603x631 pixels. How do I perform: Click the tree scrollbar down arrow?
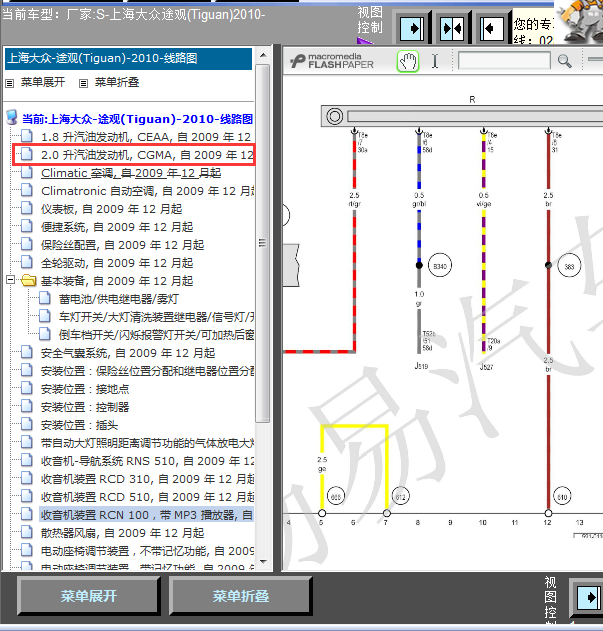coord(263,561)
